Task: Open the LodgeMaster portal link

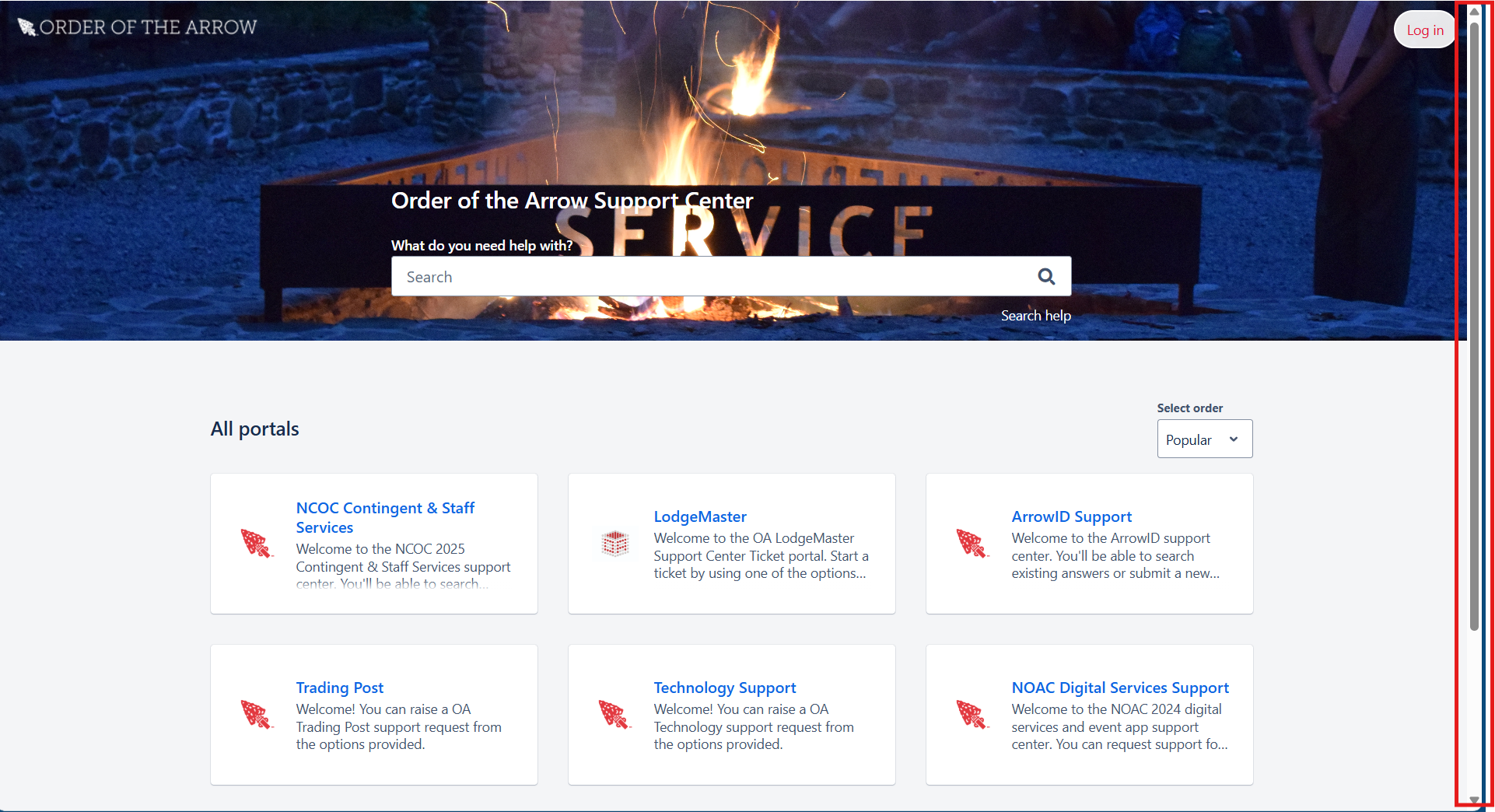Action: [x=699, y=516]
